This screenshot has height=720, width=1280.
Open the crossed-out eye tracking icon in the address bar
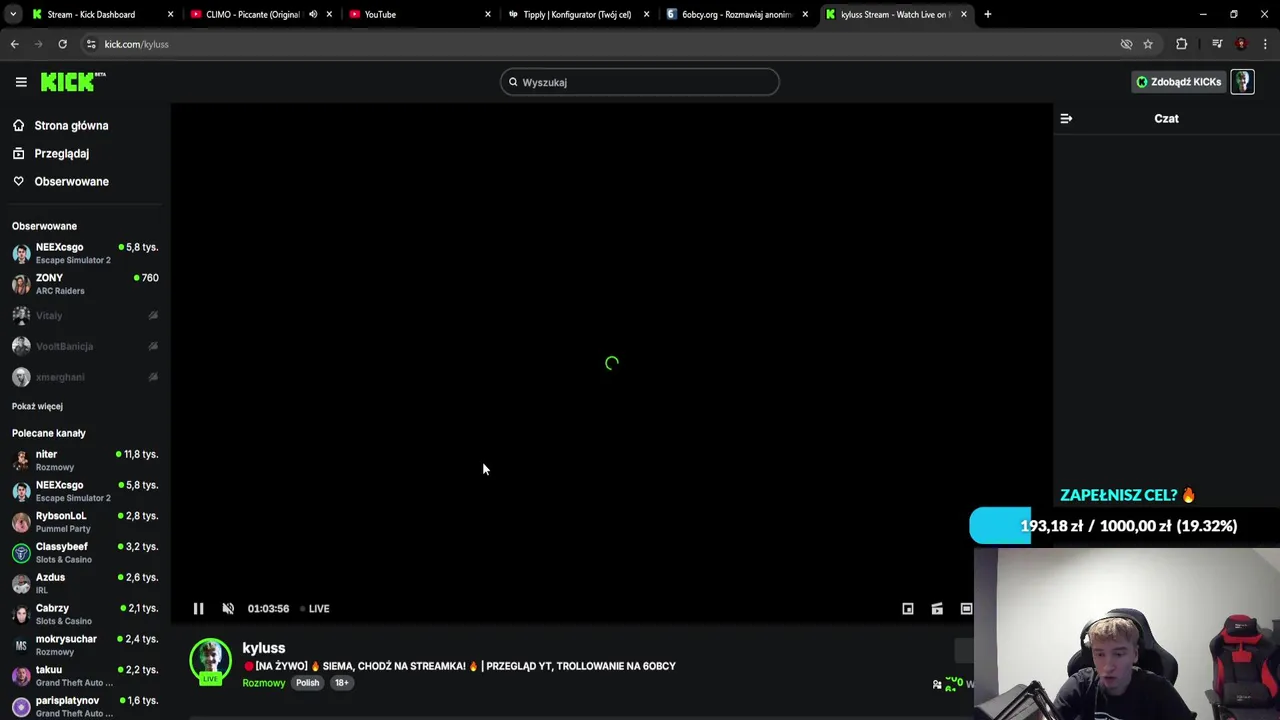pos(1126,44)
